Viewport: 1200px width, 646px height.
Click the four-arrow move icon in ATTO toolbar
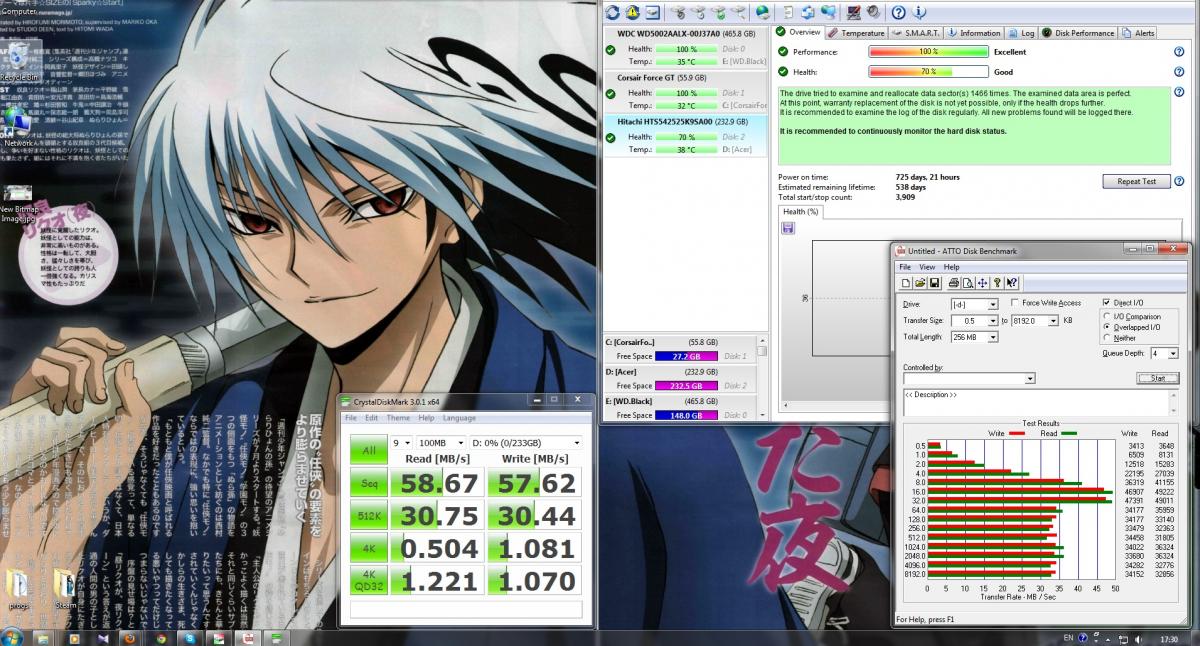click(x=982, y=283)
